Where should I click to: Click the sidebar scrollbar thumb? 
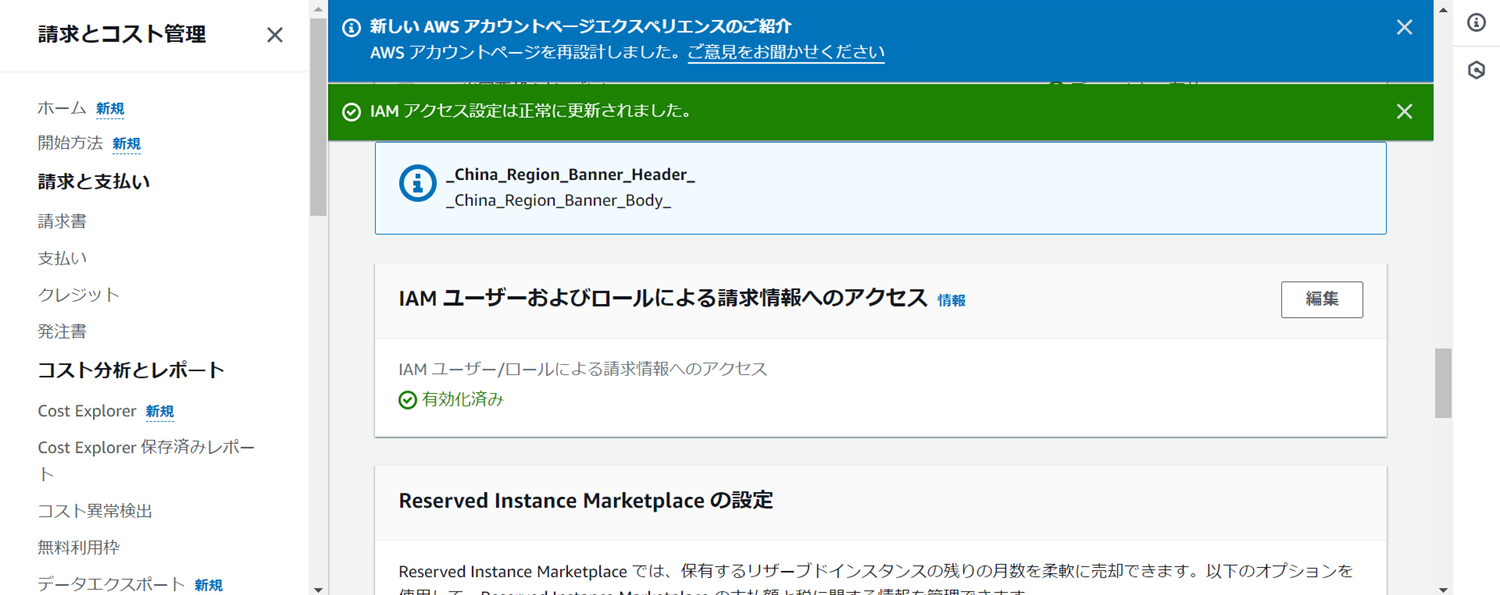click(x=318, y=117)
